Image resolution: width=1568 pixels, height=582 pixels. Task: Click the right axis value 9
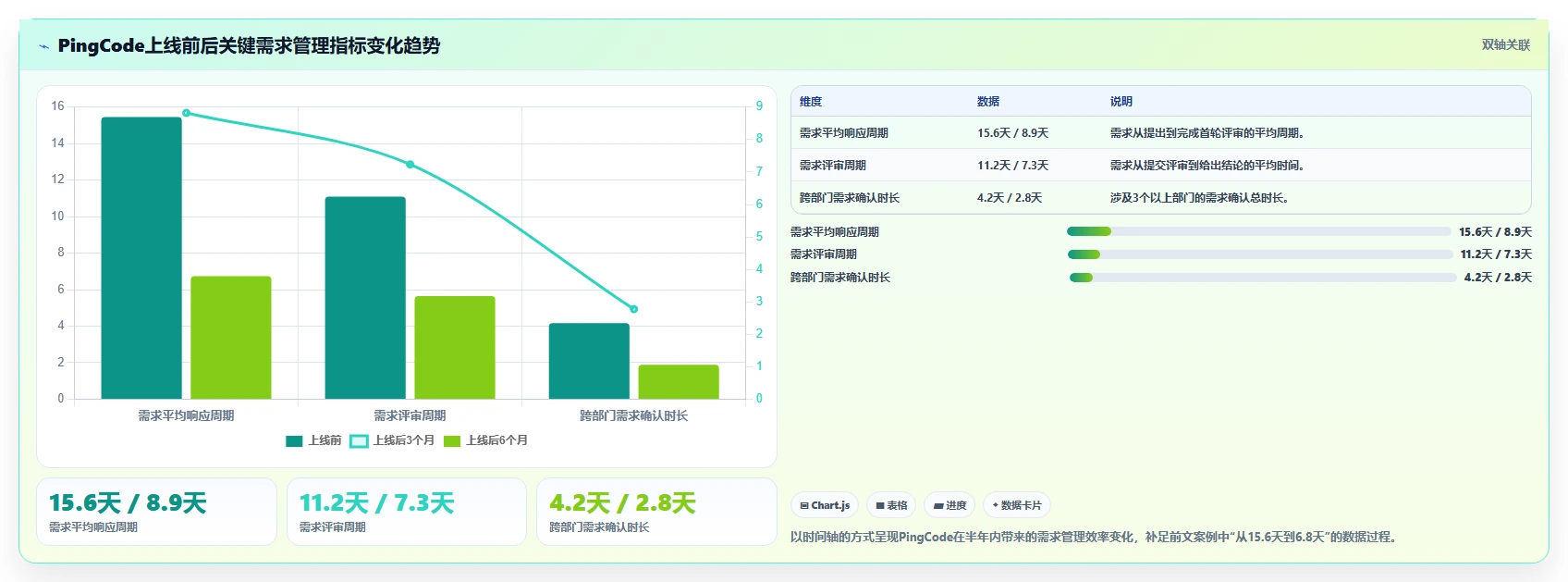pyautogui.click(x=759, y=106)
